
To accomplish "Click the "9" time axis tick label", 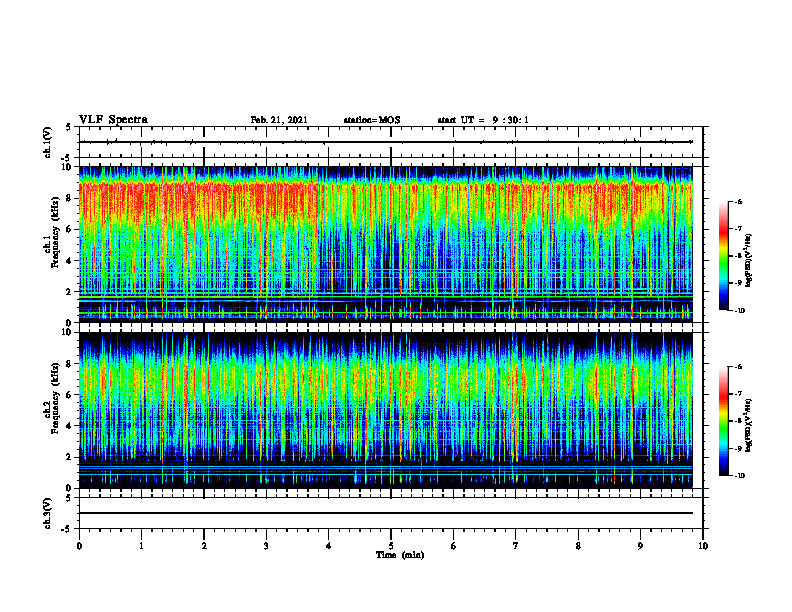I will pos(640,546).
